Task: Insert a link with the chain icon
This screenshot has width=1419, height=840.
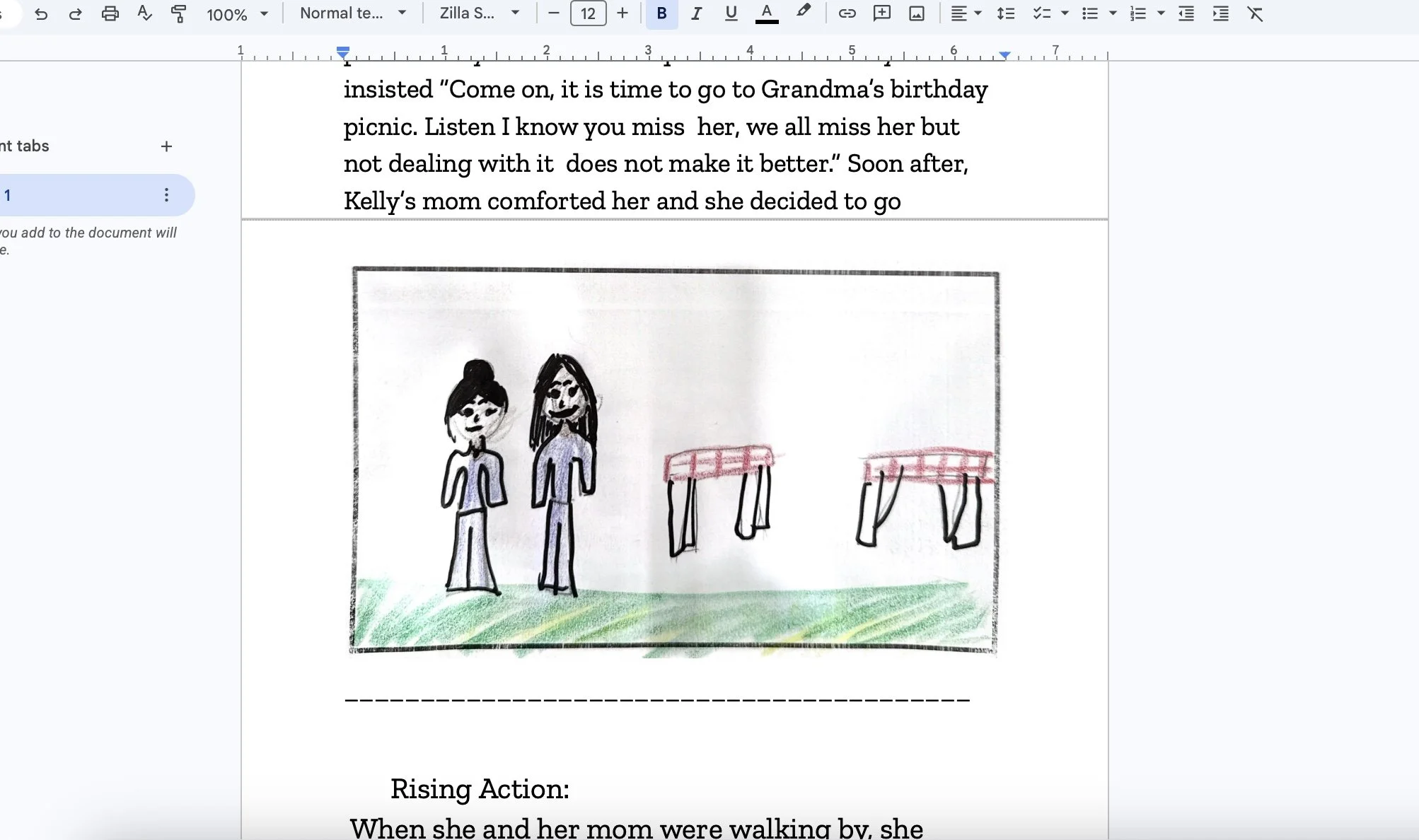Action: coord(847,13)
